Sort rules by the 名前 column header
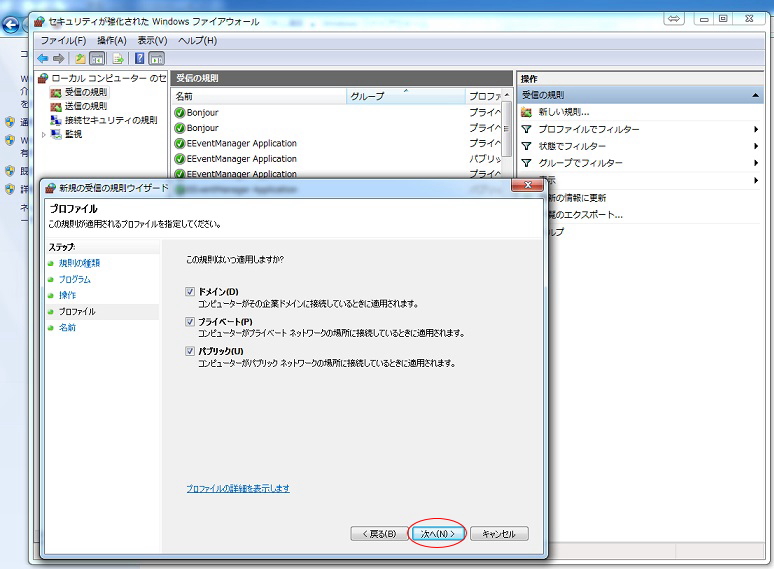774x569 pixels. pos(259,96)
